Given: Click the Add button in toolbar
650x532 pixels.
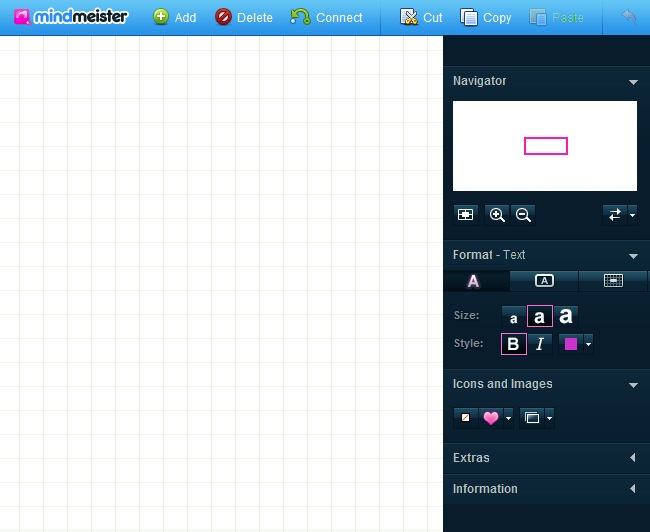Looking at the screenshot, I should click(174, 17).
